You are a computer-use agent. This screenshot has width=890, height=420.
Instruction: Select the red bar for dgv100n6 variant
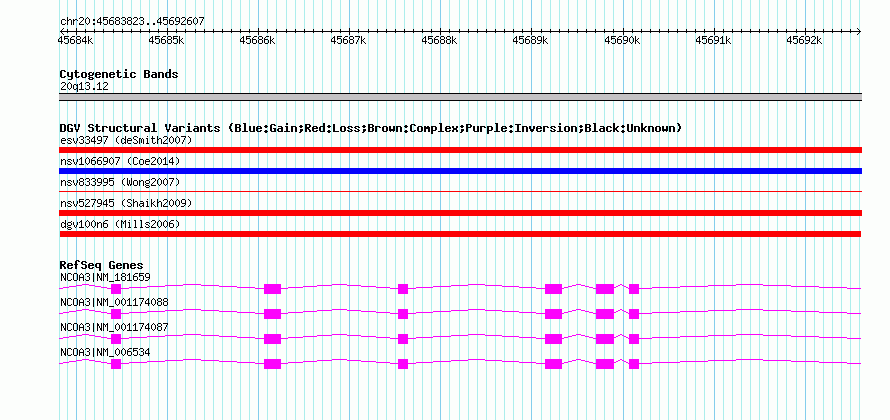pos(460,234)
